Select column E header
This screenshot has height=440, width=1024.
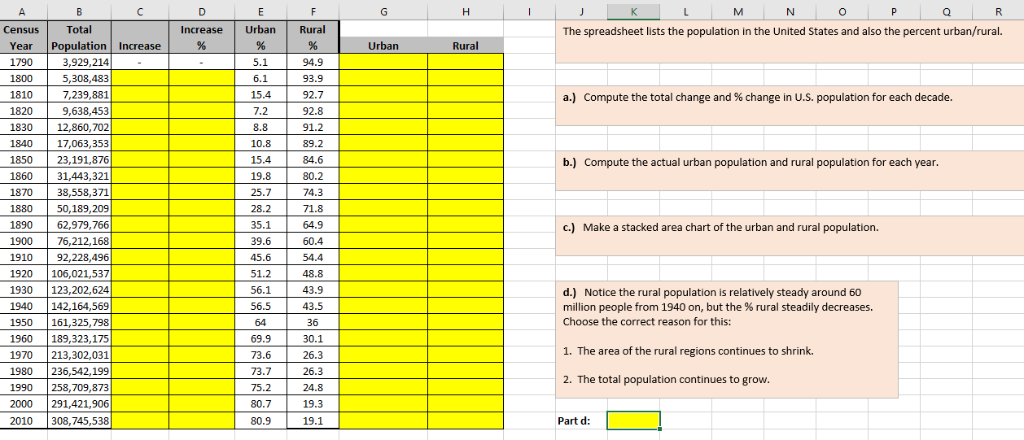pos(261,10)
